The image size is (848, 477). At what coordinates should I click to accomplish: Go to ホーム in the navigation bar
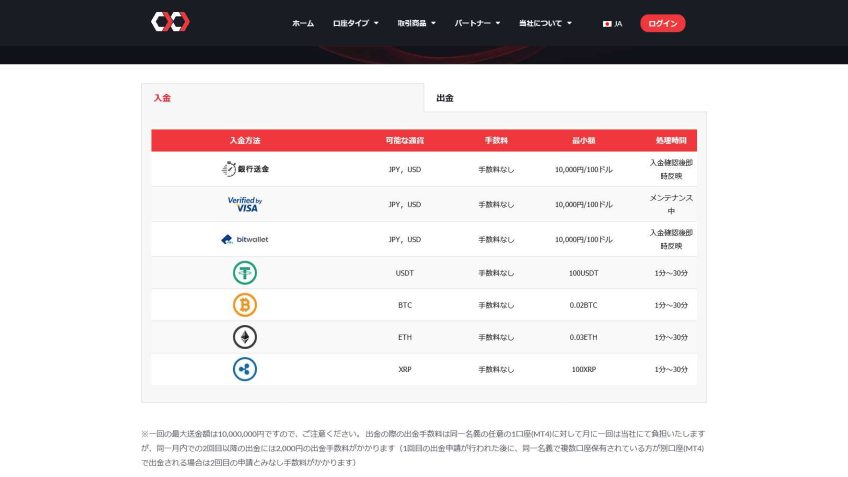[303, 23]
